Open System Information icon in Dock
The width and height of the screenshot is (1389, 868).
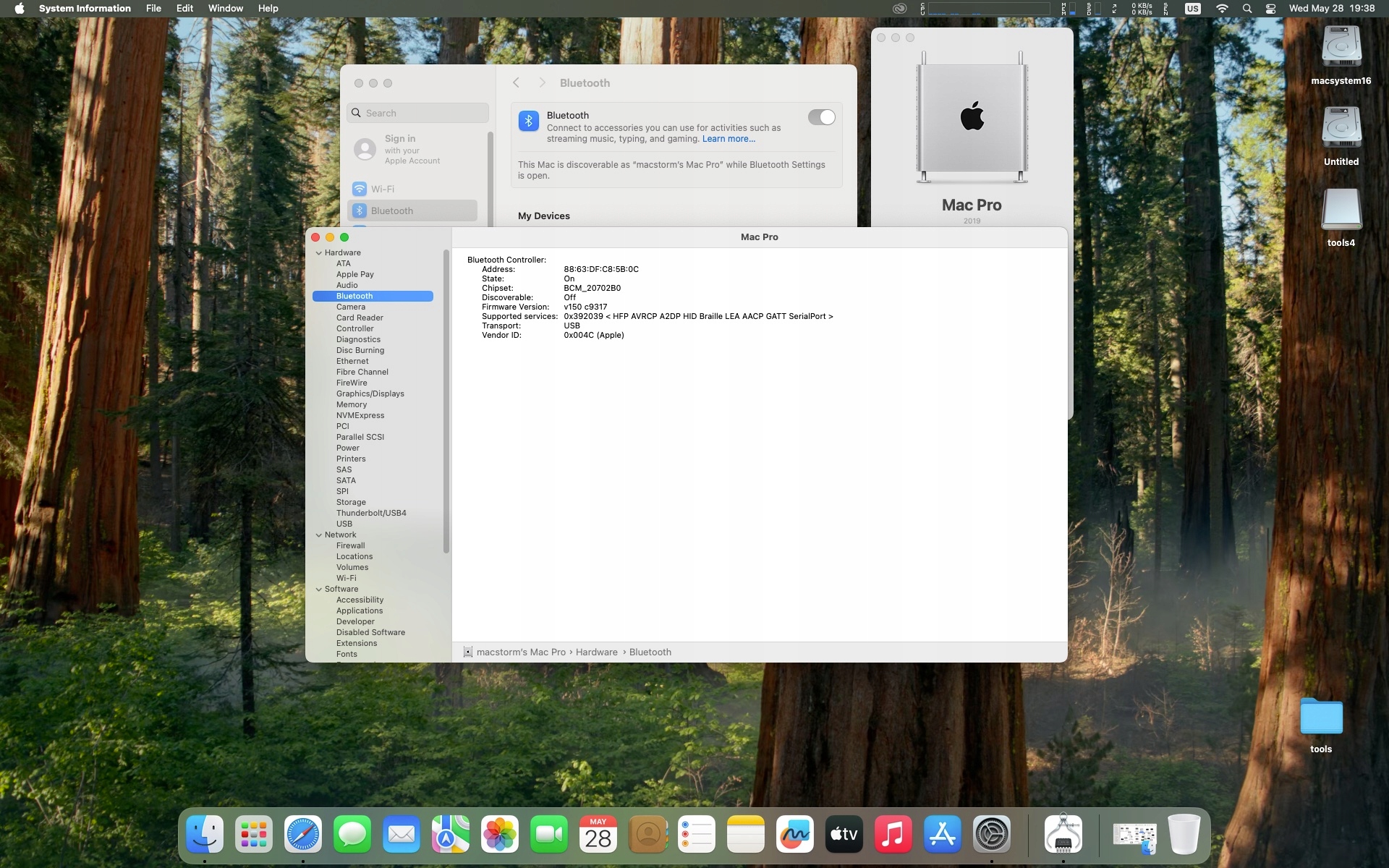[1063, 834]
